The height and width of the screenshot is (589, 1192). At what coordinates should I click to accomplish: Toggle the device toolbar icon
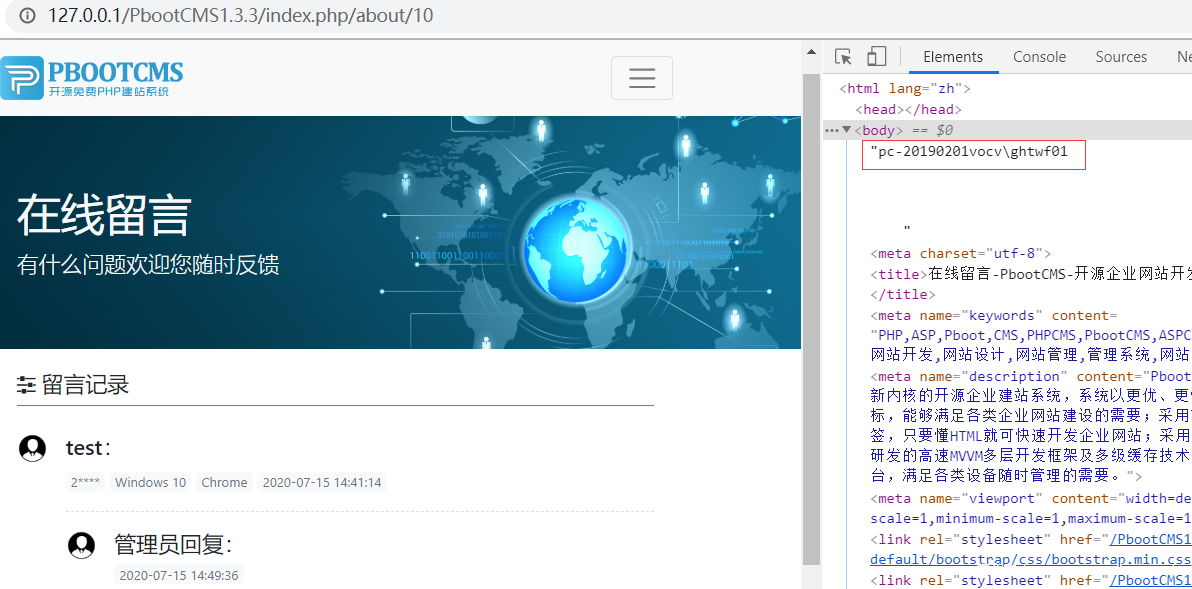[876, 57]
